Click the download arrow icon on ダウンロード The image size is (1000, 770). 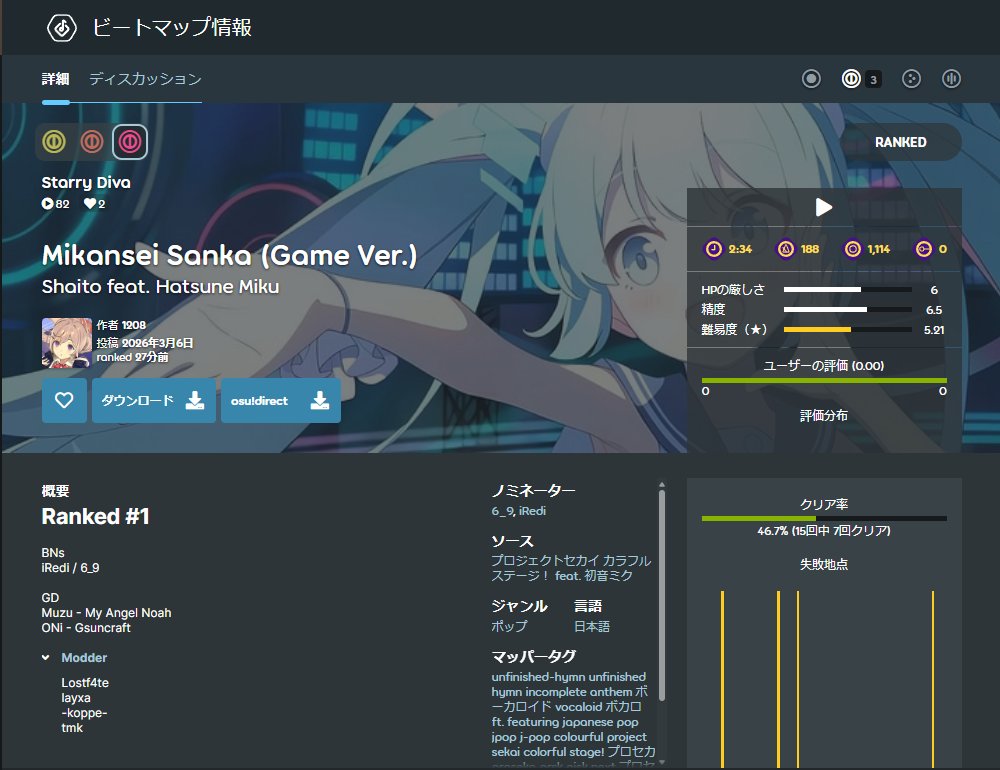pyautogui.click(x=195, y=401)
